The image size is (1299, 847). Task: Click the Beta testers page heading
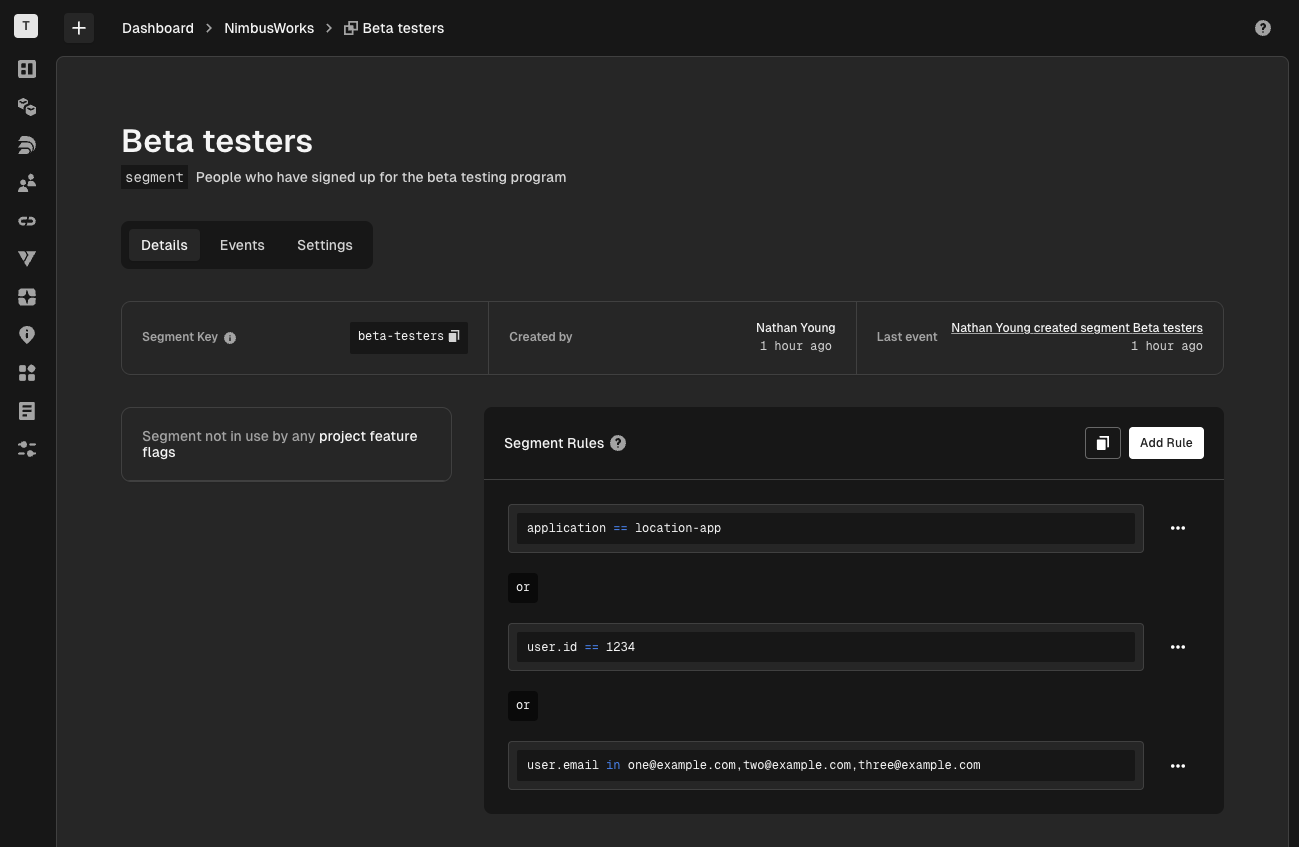click(217, 141)
